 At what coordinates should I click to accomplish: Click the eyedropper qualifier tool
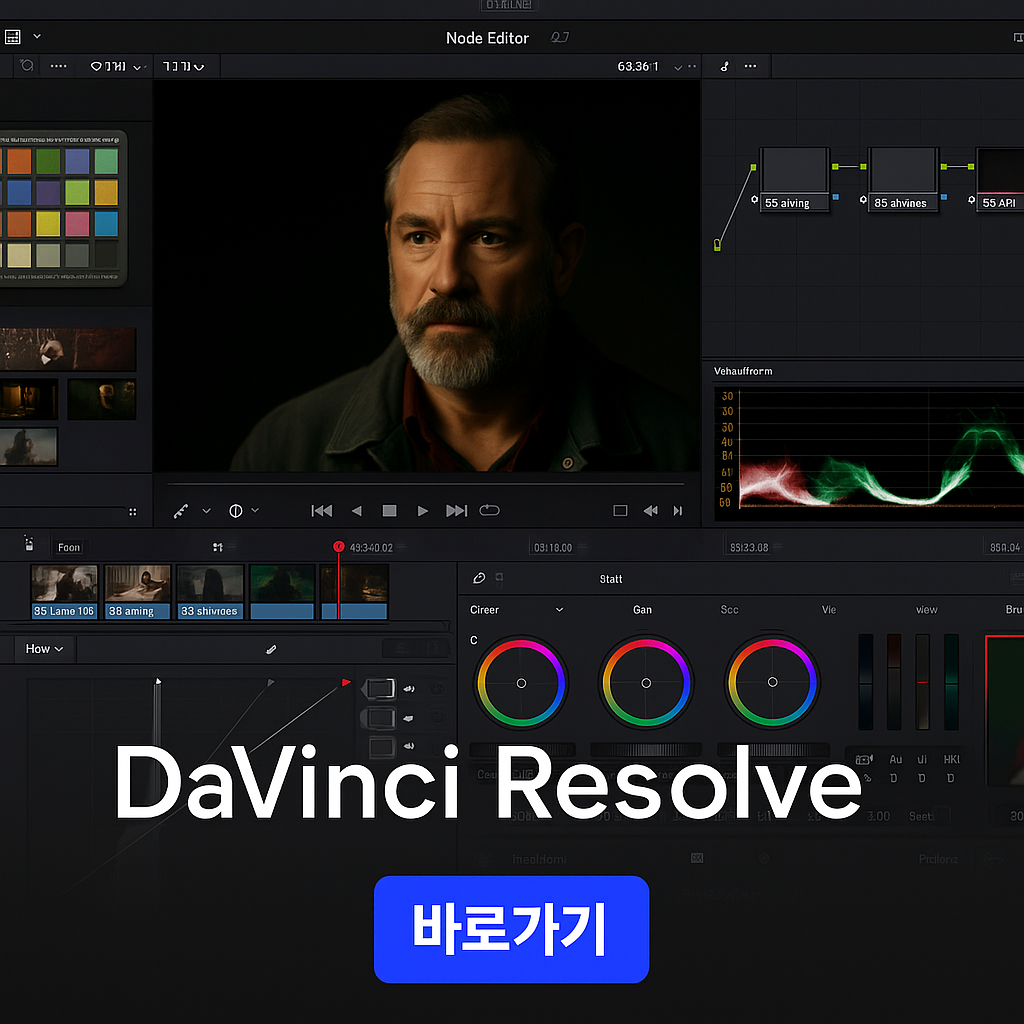click(181, 511)
